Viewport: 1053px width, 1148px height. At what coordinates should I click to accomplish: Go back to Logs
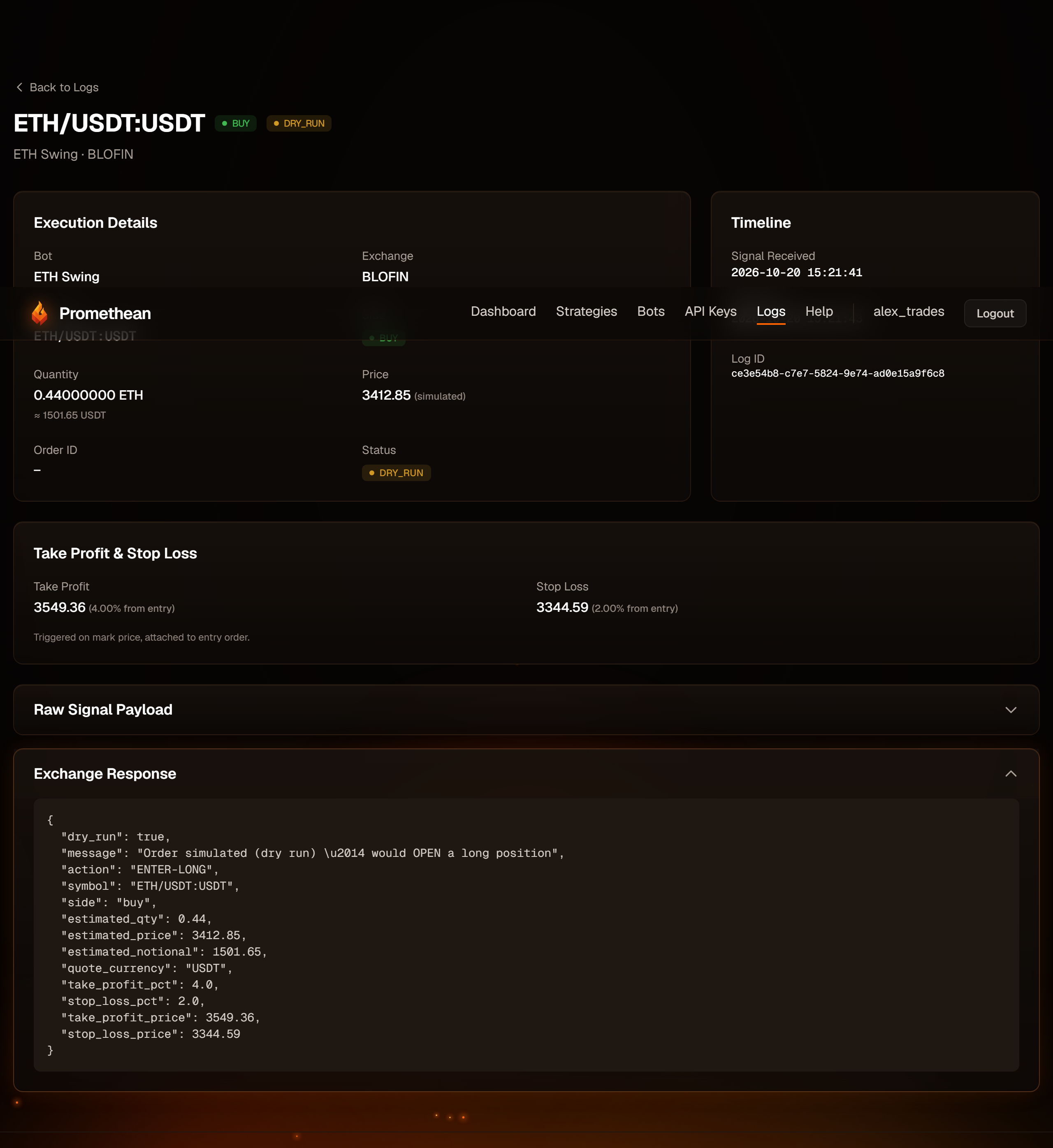[57, 87]
